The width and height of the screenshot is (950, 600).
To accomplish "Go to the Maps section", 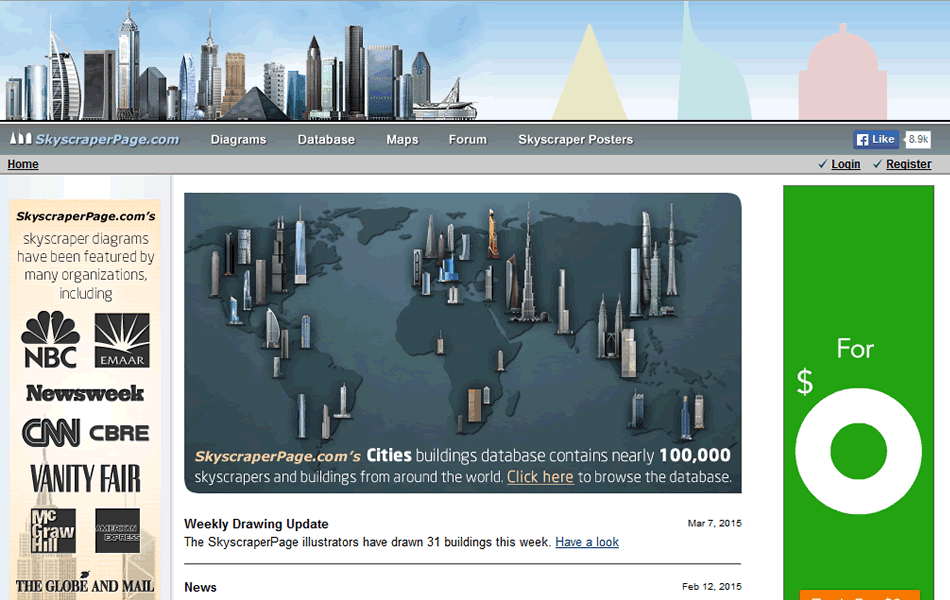I will (402, 139).
